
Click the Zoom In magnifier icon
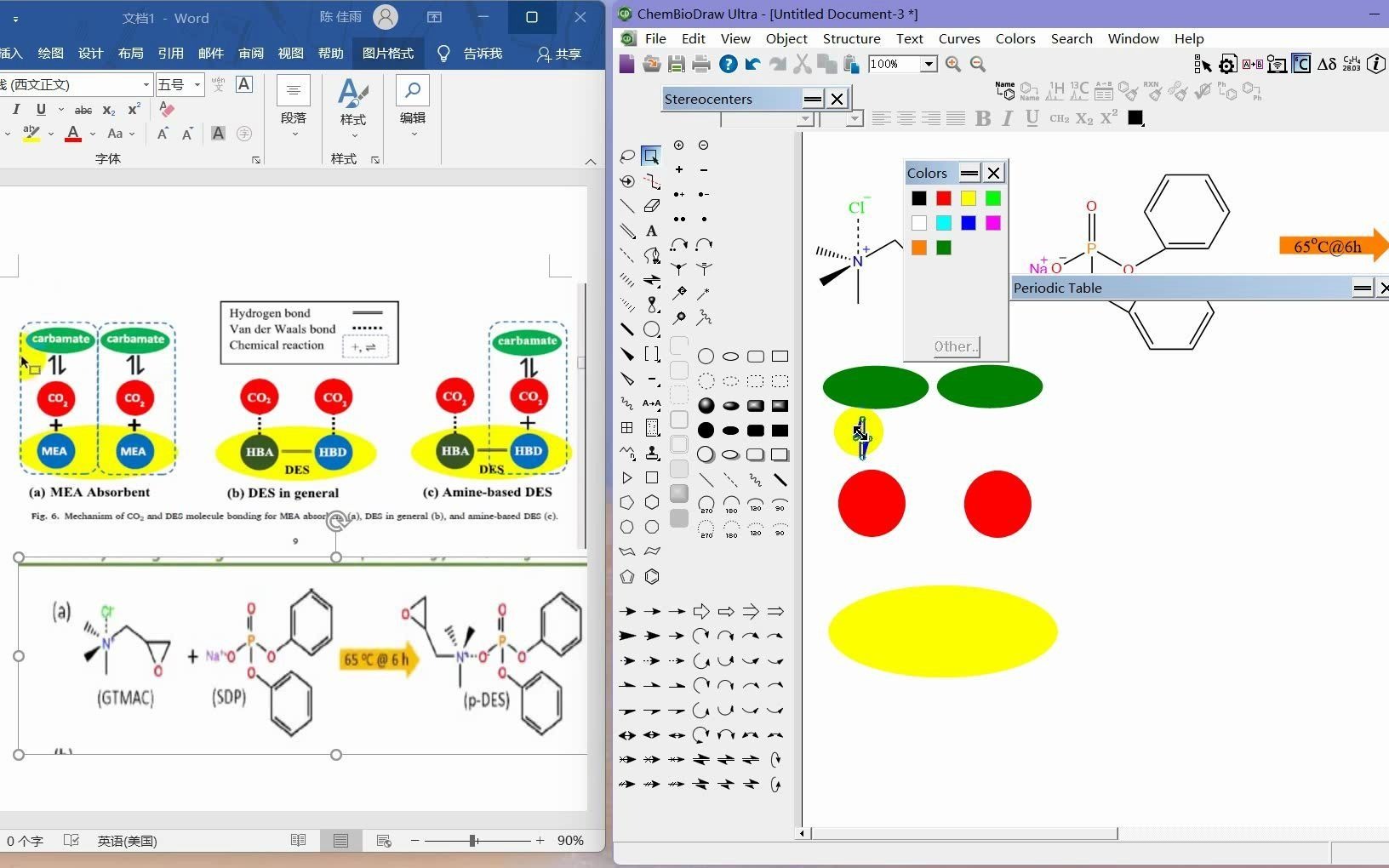coord(953,64)
